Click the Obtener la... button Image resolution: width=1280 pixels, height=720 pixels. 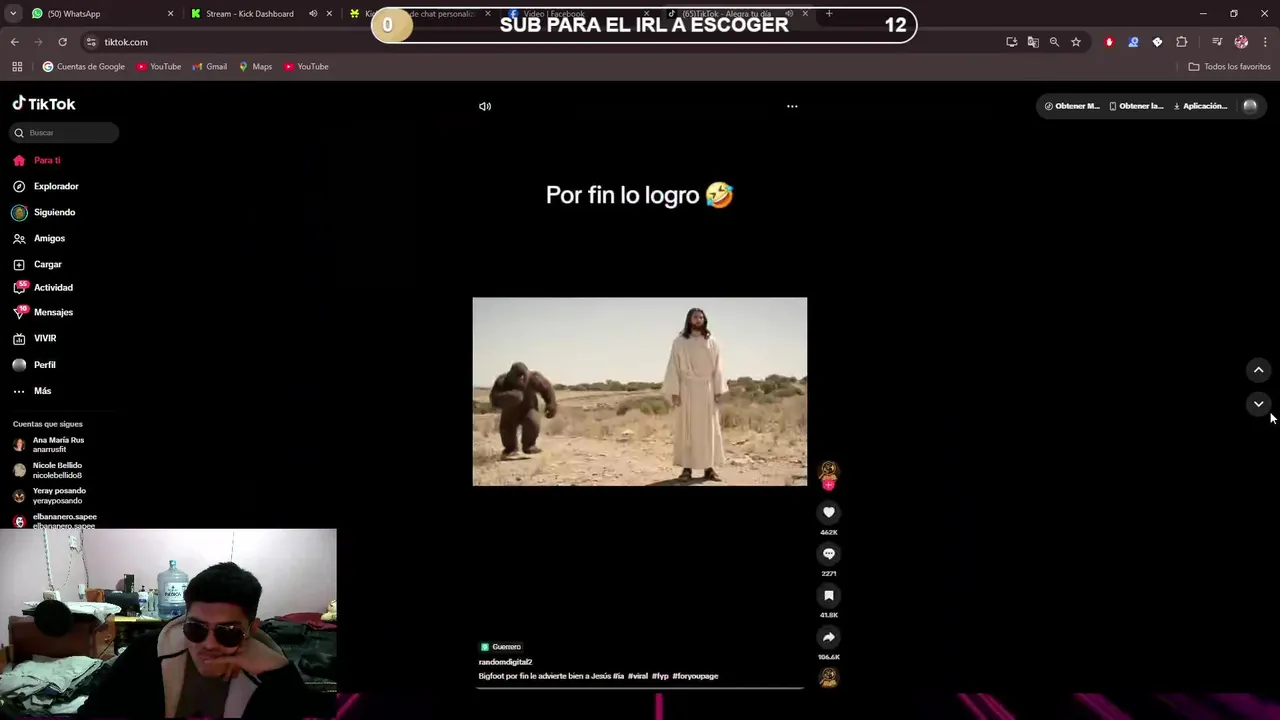pos(1137,106)
